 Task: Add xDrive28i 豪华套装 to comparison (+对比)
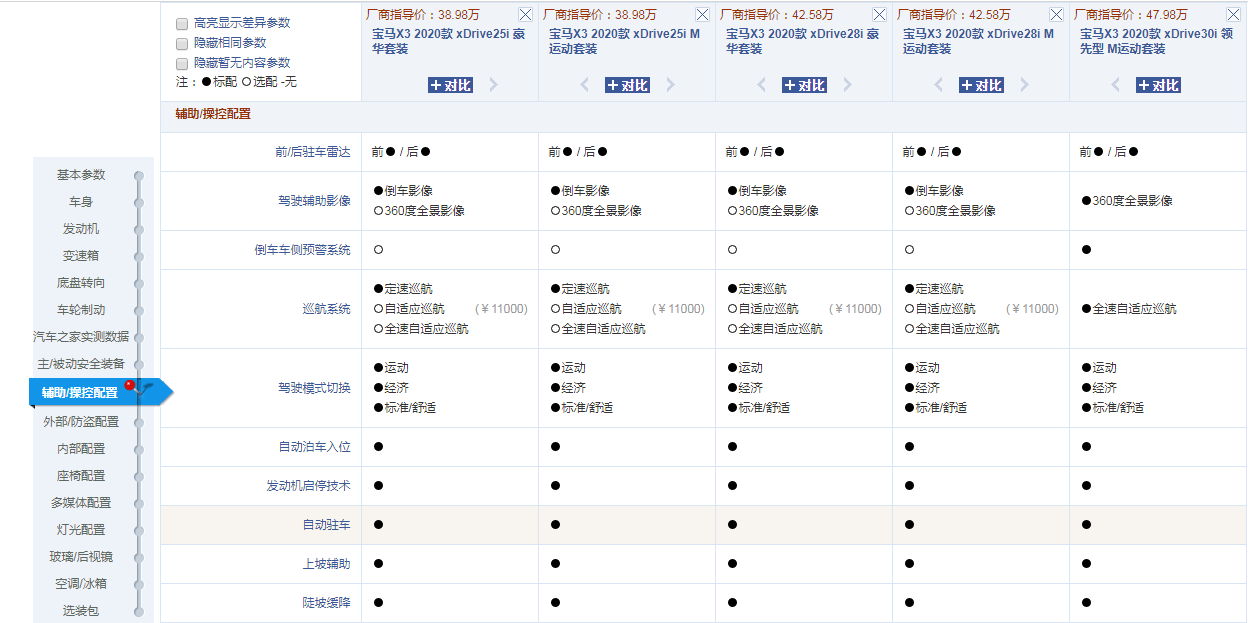[x=804, y=85]
